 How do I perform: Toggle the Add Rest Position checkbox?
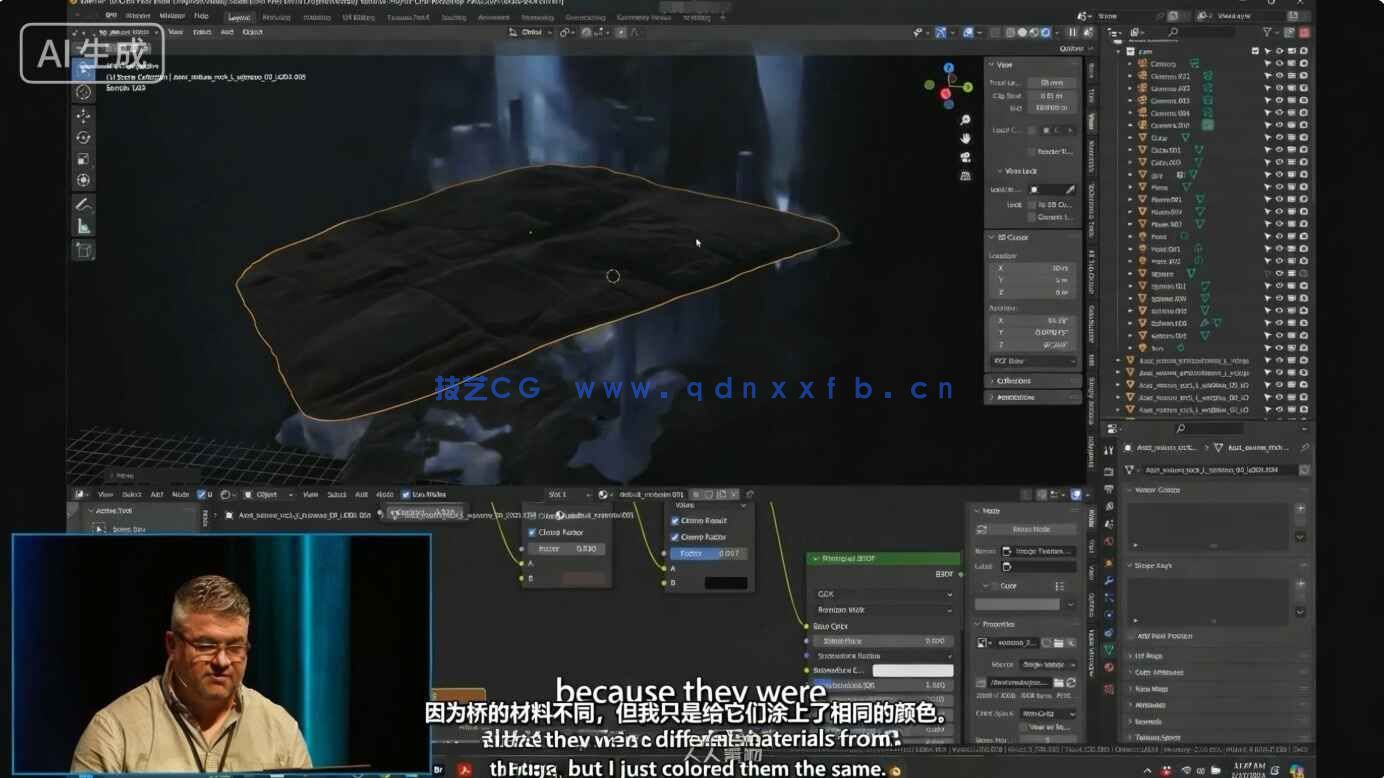1130,636
